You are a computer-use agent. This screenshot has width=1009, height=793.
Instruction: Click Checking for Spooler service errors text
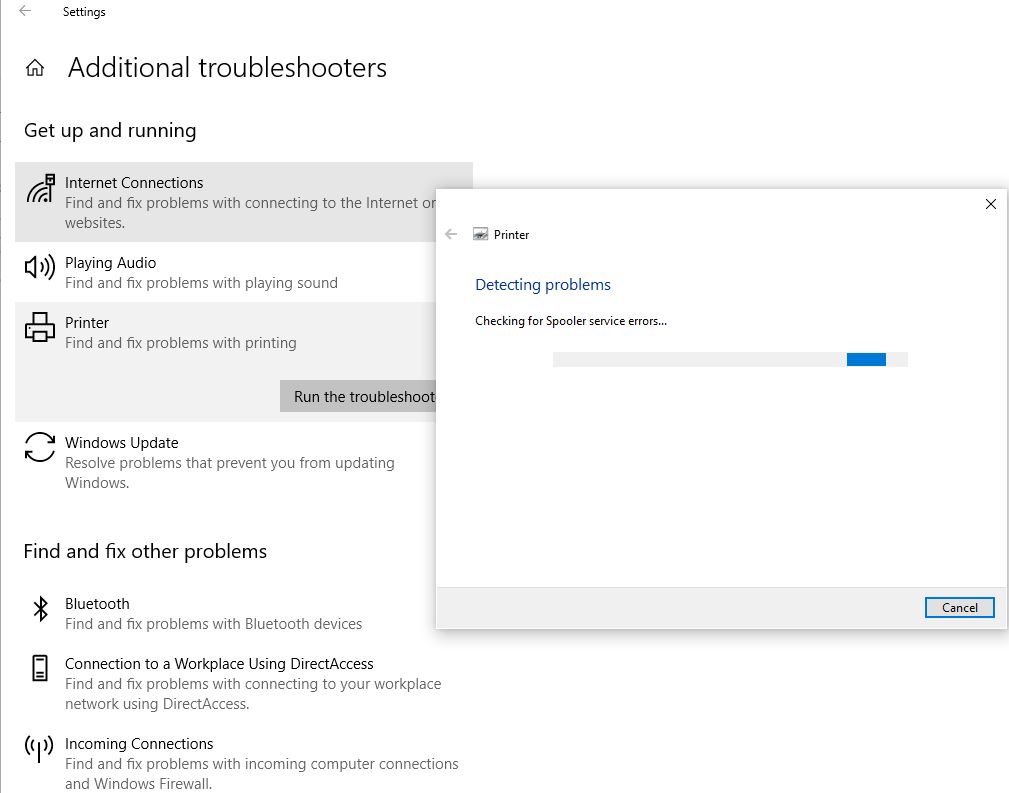tap(571, 321)
